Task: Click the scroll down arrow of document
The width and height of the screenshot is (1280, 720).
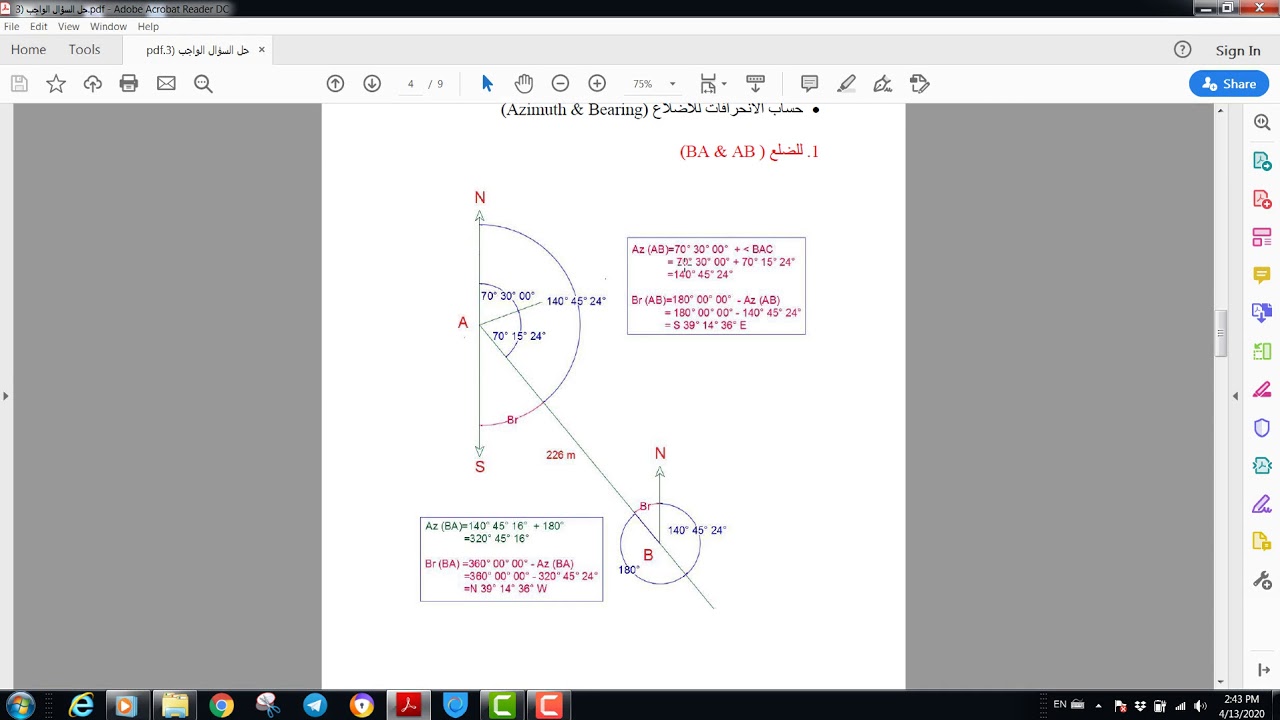Action: (x=1220, y=681)
